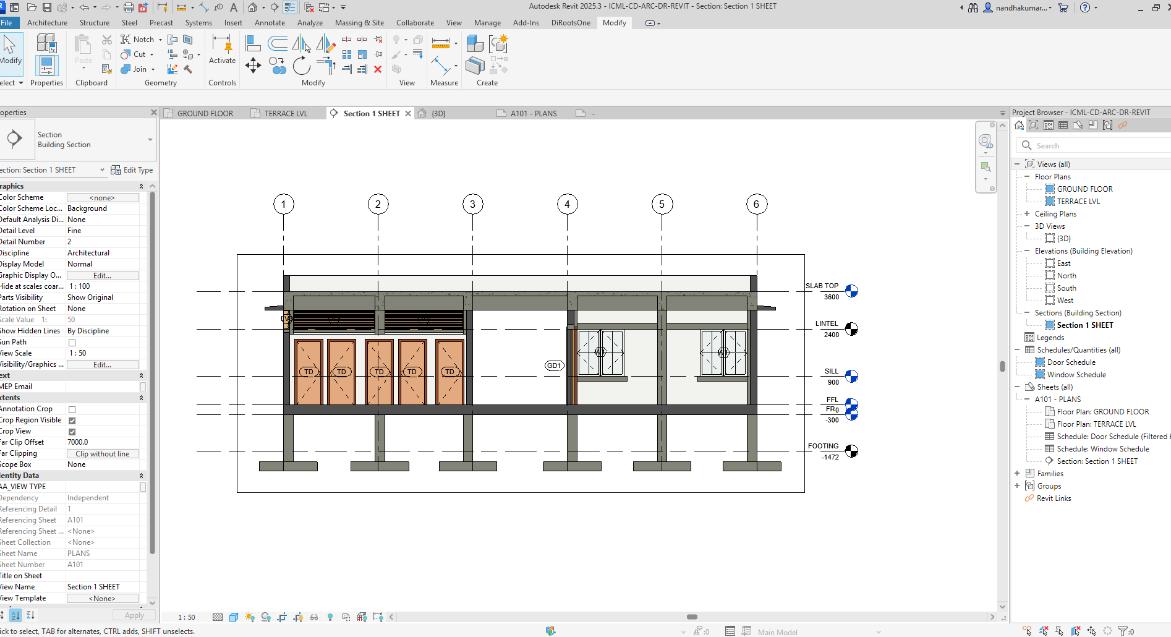This screenshot has height=637, width=1171.
Task: Click the red Delete X icon
Action: tap(377, 69)
